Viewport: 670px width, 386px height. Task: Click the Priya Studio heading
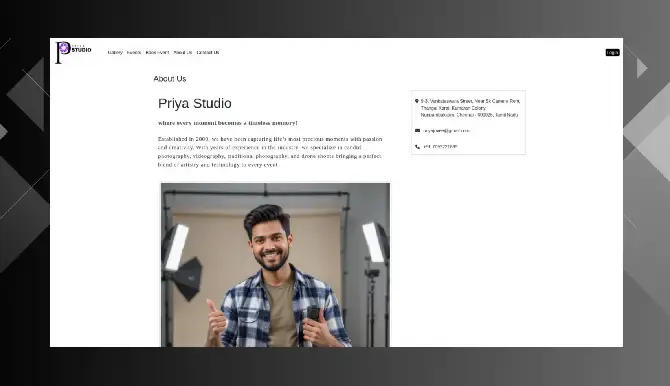click(x=195, y=103)
